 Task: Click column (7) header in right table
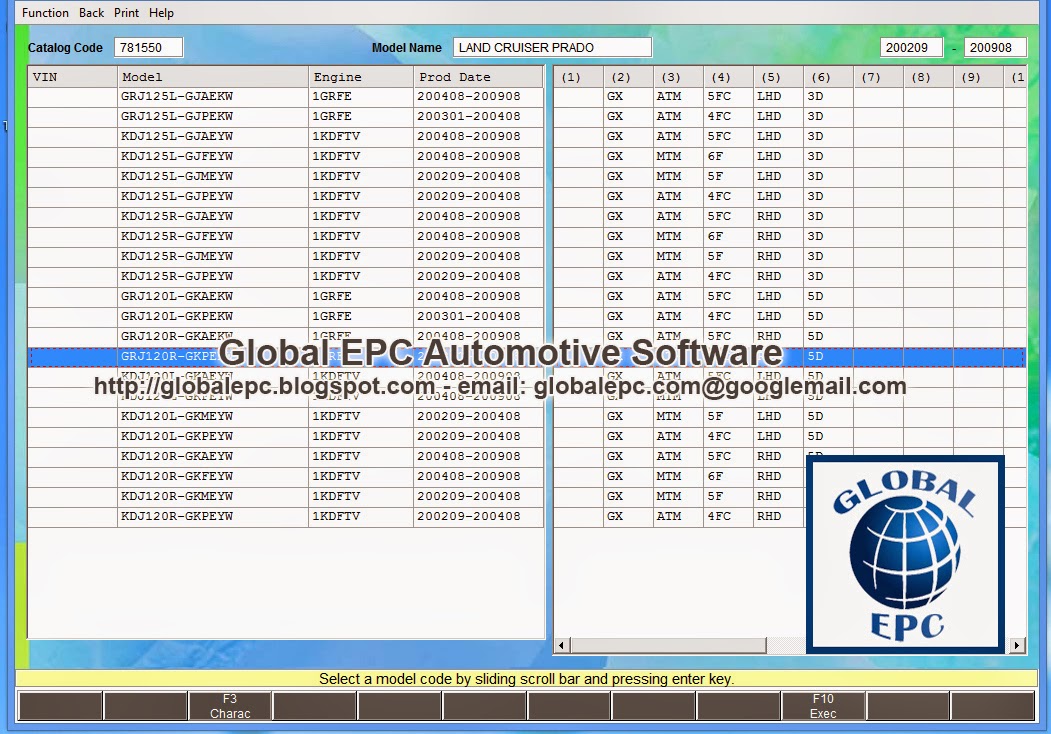click(877, 76)
